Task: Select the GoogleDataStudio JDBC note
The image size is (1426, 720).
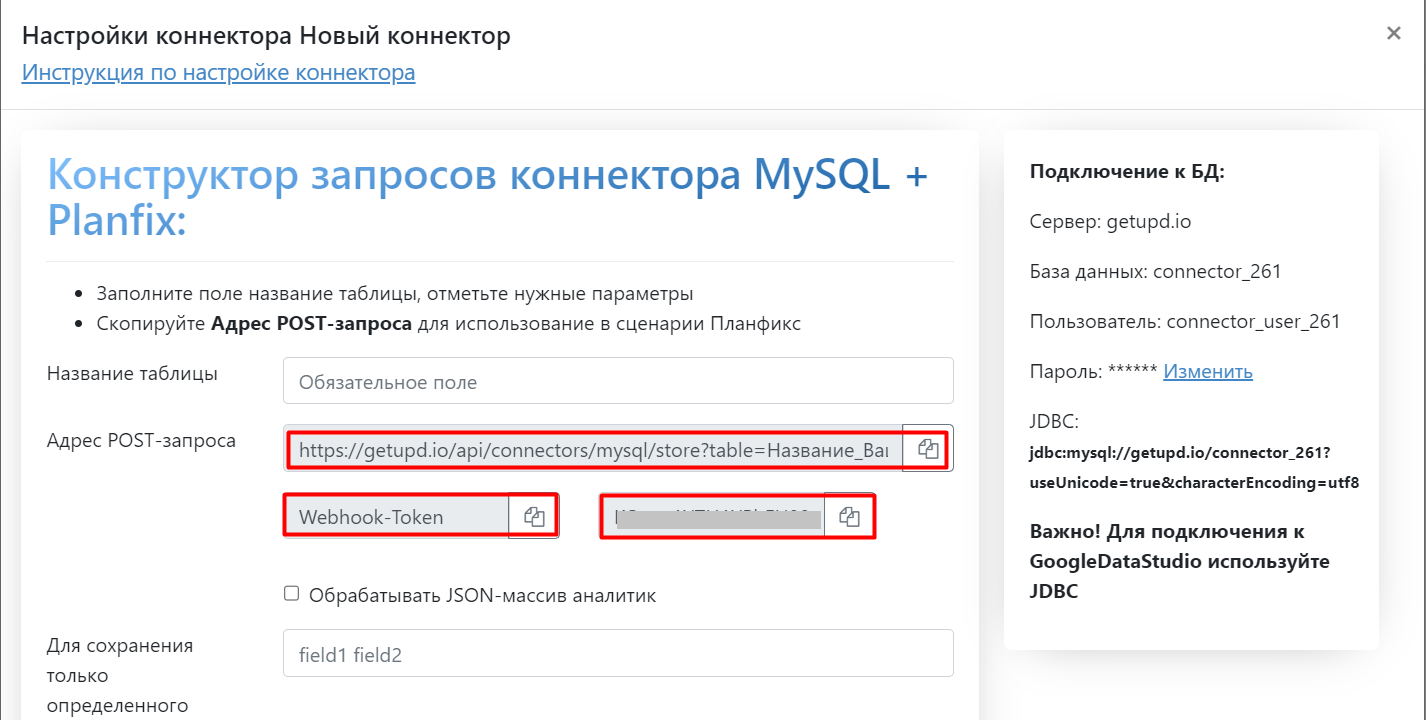Action: click(1179, 561)
